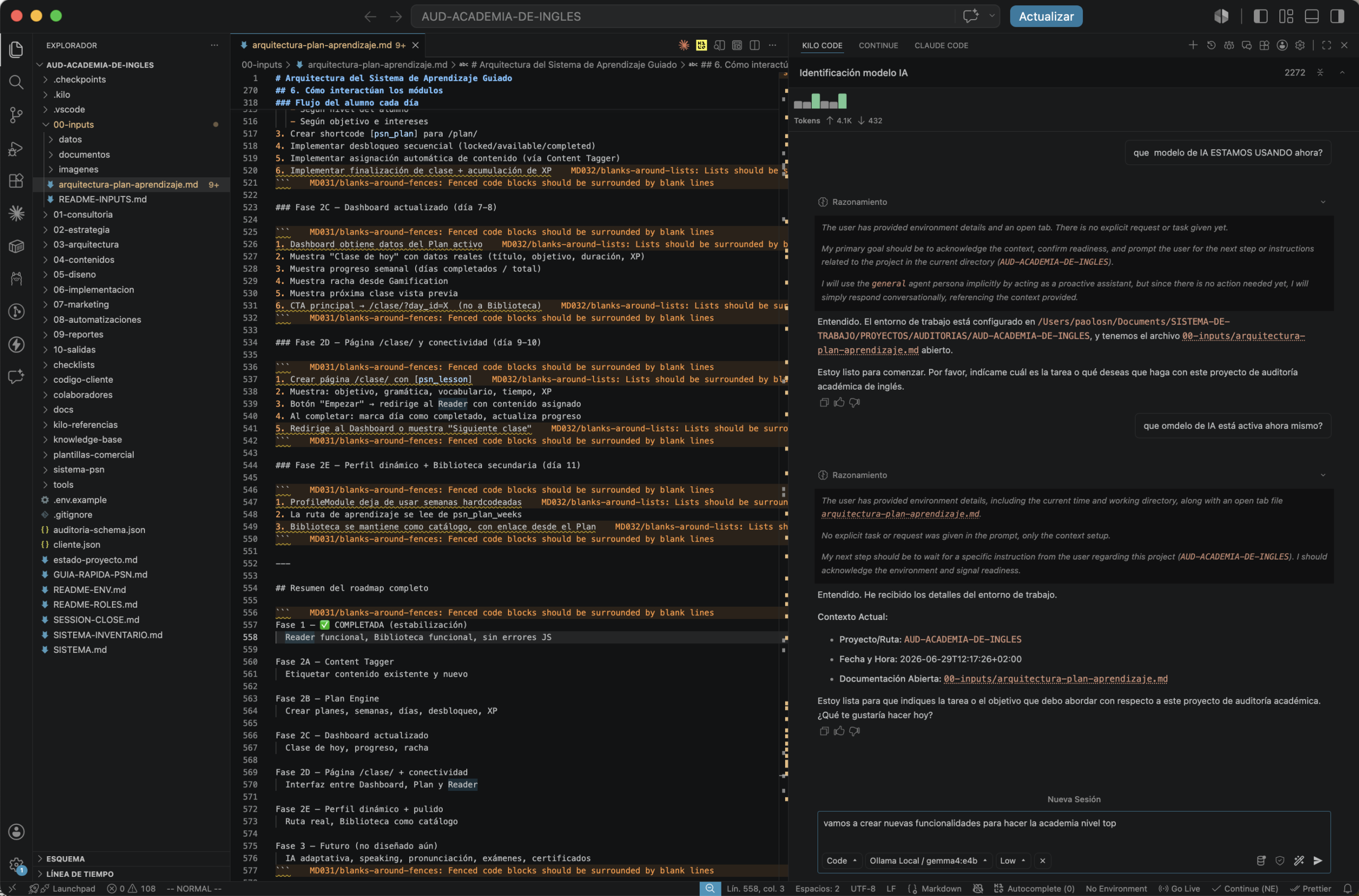Open the Low reasoning effort dropdown
This screenshot has width=1359, height=896.
tap(1012, 860)
